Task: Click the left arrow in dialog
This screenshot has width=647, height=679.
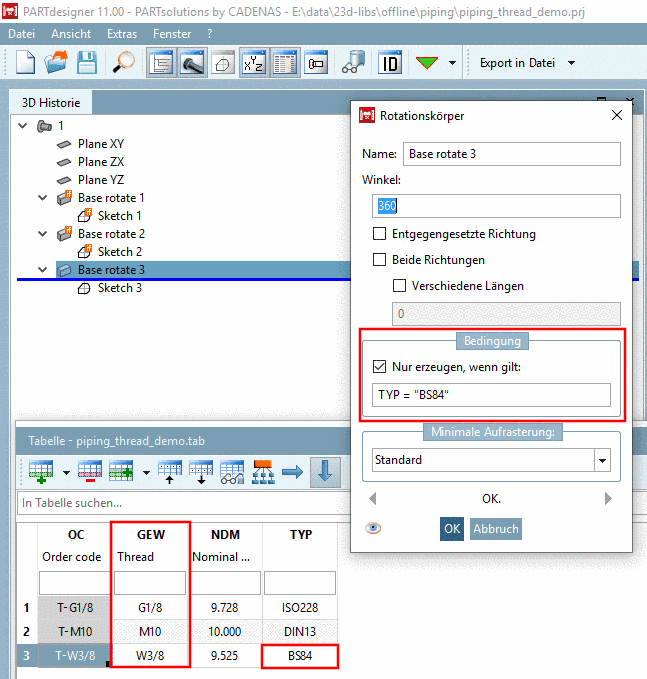Action: pyautogui.click(x=373, y=499)
